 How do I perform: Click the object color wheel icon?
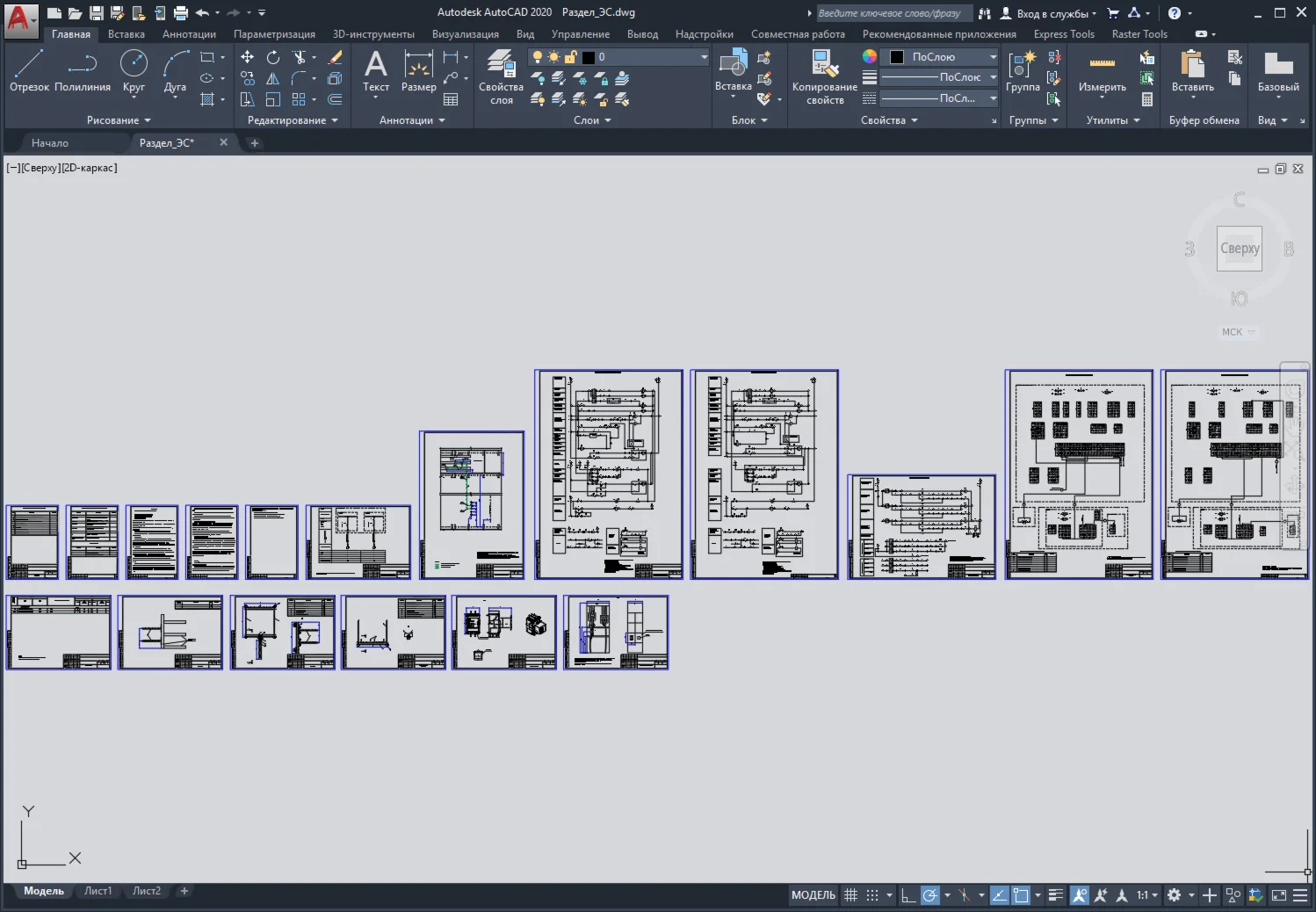click(869, 56)
